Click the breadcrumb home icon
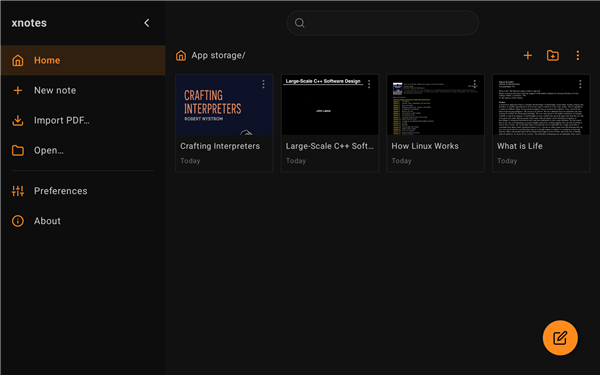 click(181, 55)
